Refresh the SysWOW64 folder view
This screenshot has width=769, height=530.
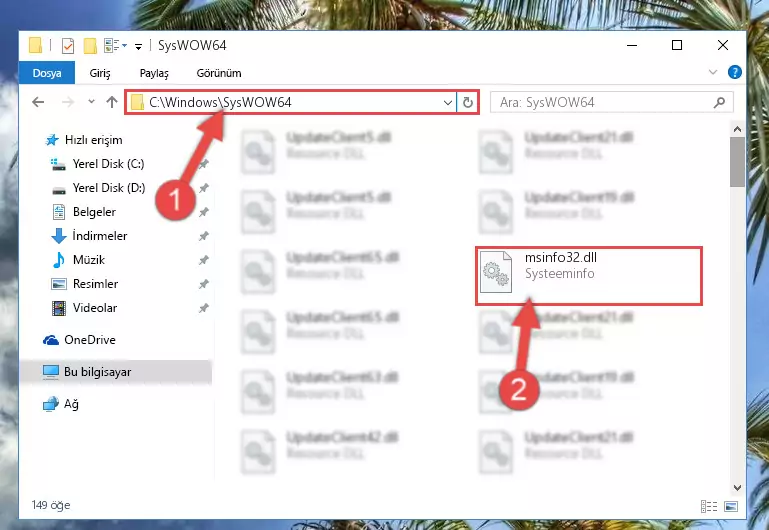coord(467,102)
